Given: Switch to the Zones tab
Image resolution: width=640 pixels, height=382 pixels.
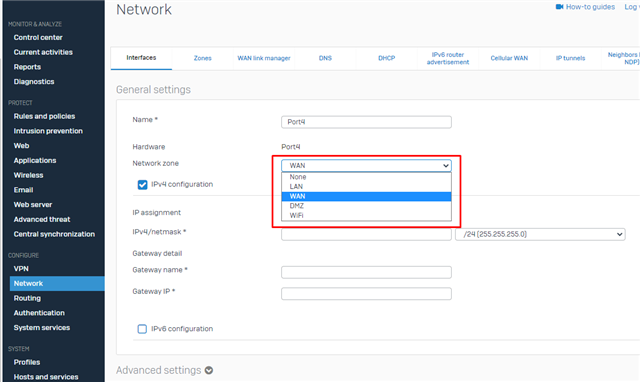Looking at the screenshot, I should coord(202,58).
